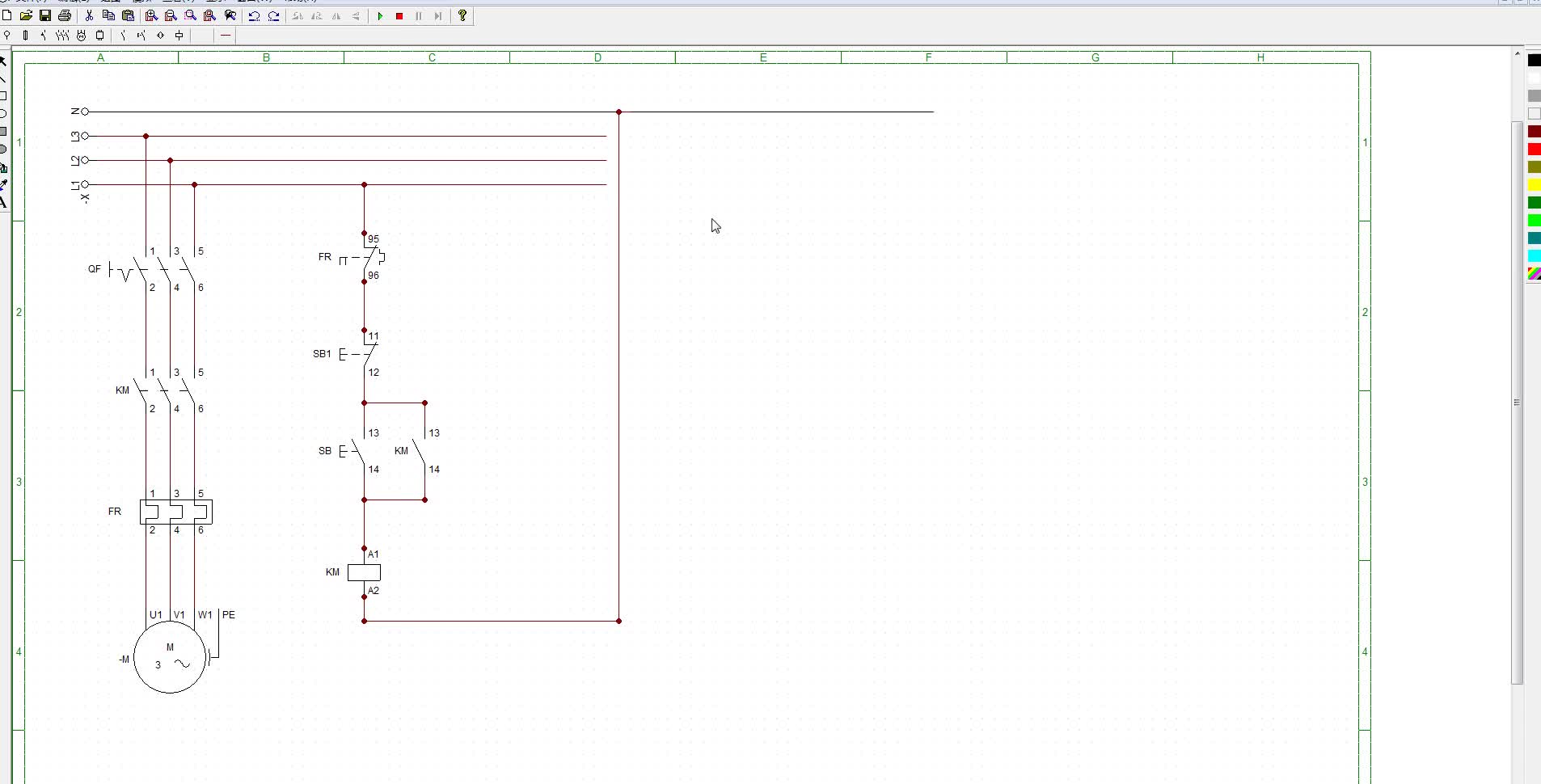Screen dimensions: 1541x784
Task: Select the normally open contact icon
Action: tap(123, 35)
